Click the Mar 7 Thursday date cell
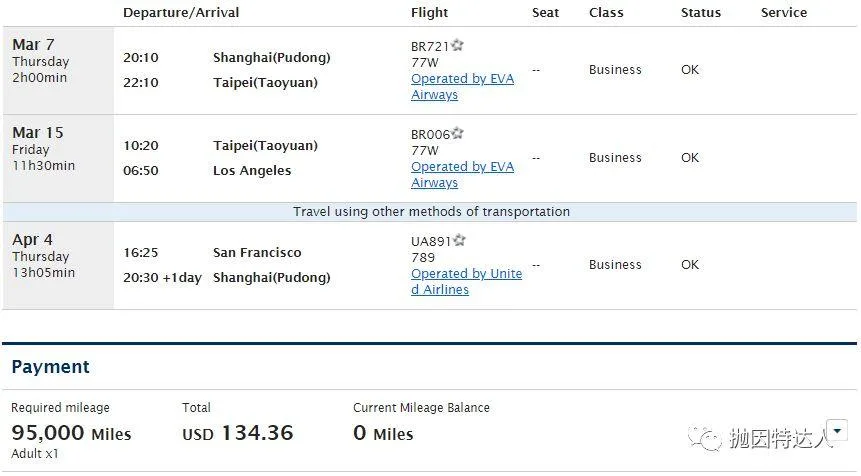The width and height of the screenshot is (861, 476). click(58, 71)
